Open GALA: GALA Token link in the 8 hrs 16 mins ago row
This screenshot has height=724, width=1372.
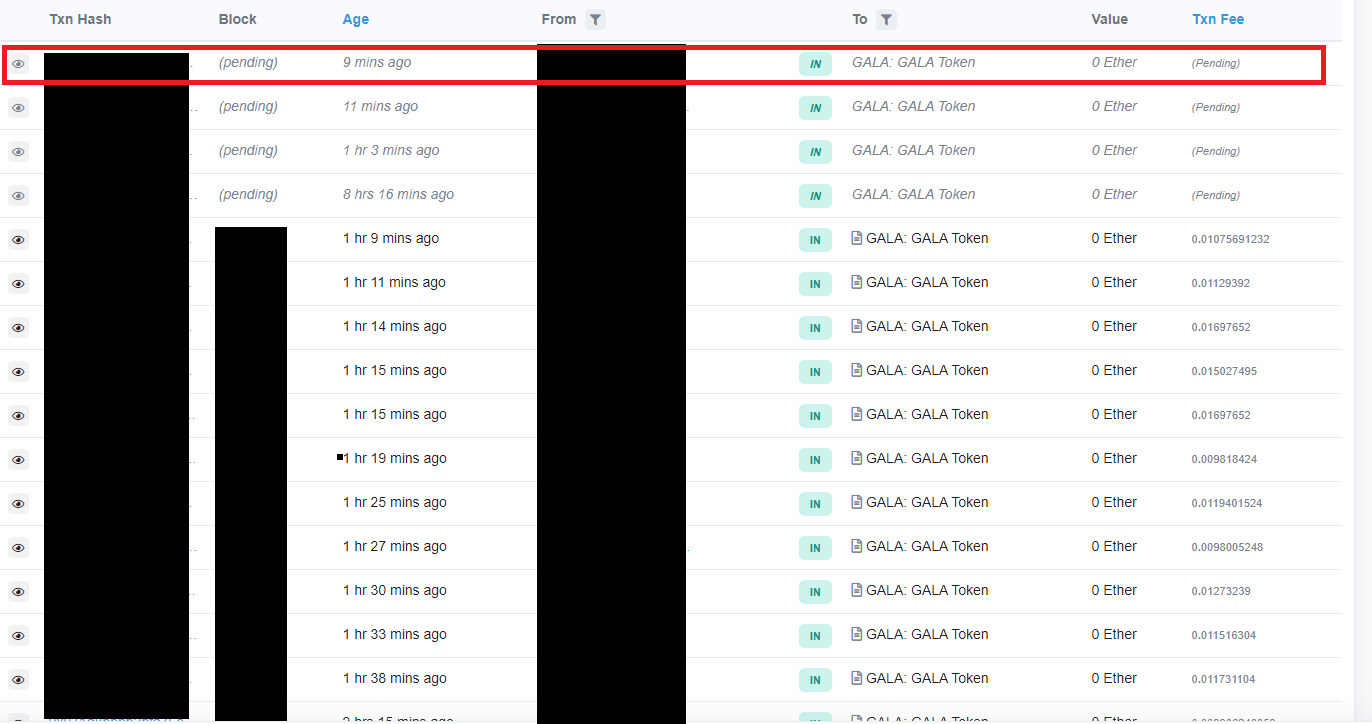click(913, 194)
